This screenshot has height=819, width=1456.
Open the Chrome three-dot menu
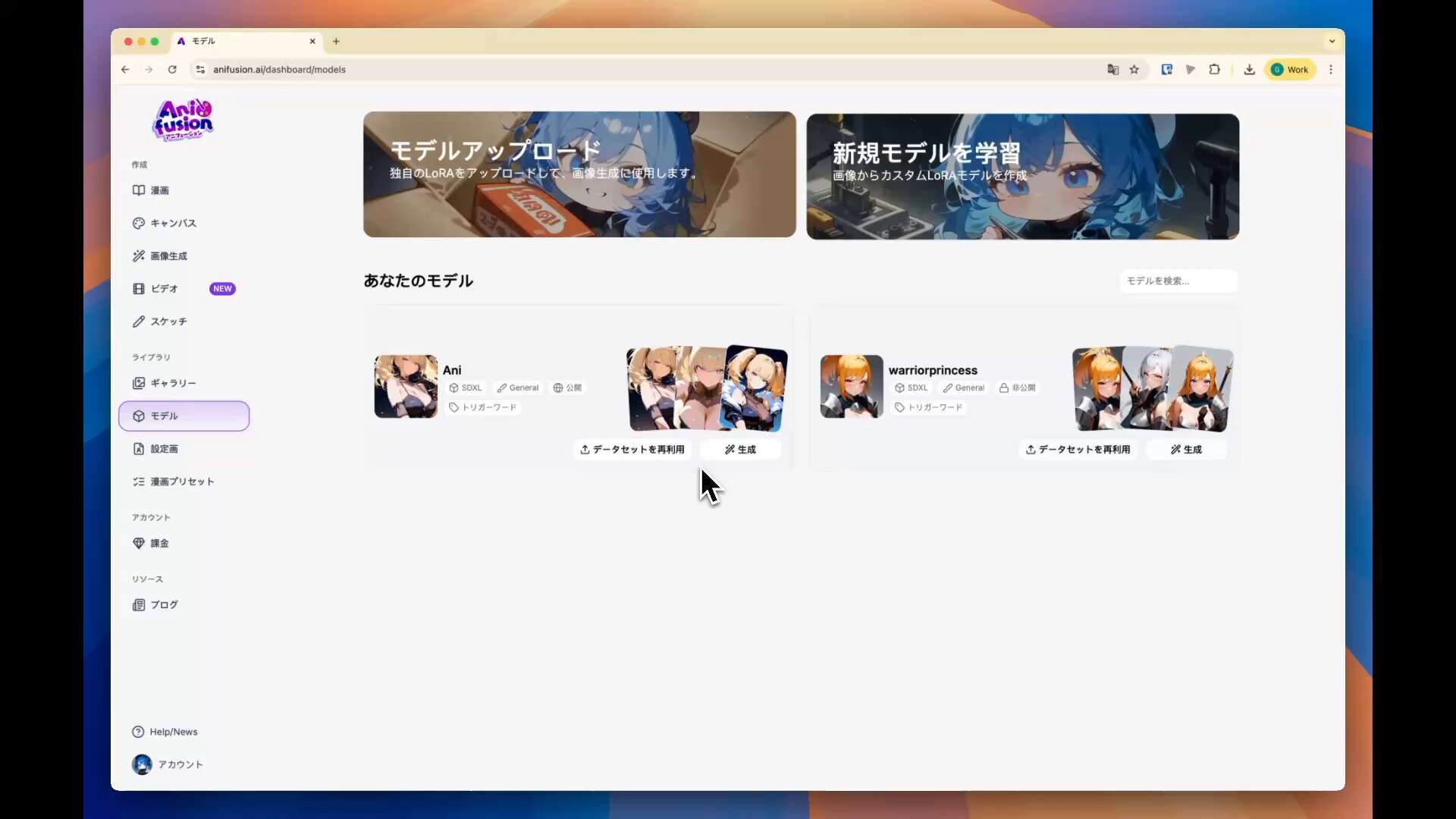pyautogui.click(x=1331, y=70)
